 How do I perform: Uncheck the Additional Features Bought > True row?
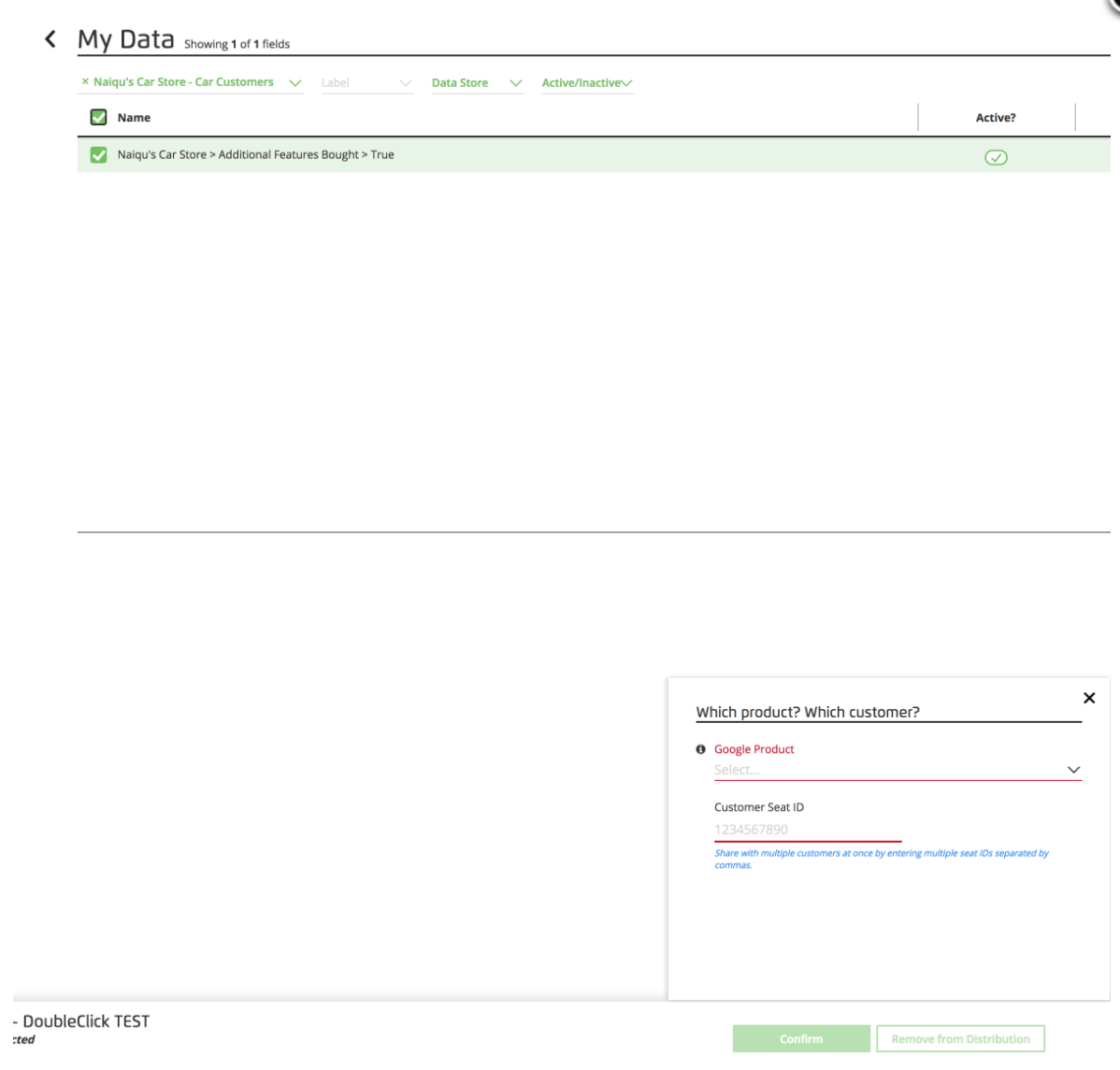pos(98,154)
